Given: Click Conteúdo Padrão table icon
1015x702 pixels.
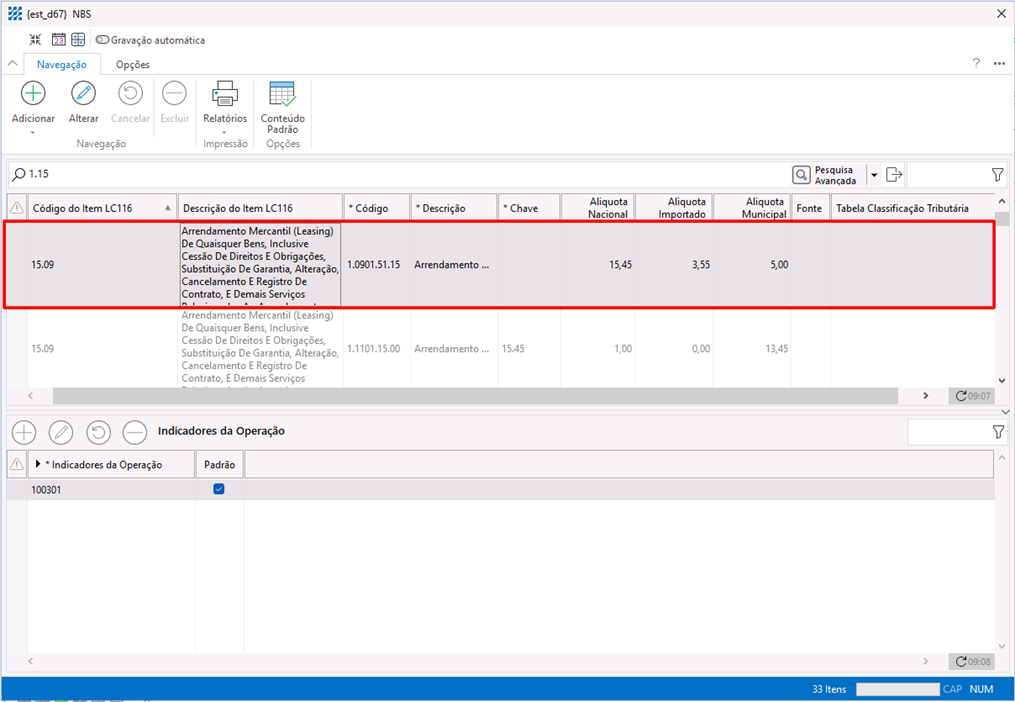Looking at the screenshot, I should point(282,94).
